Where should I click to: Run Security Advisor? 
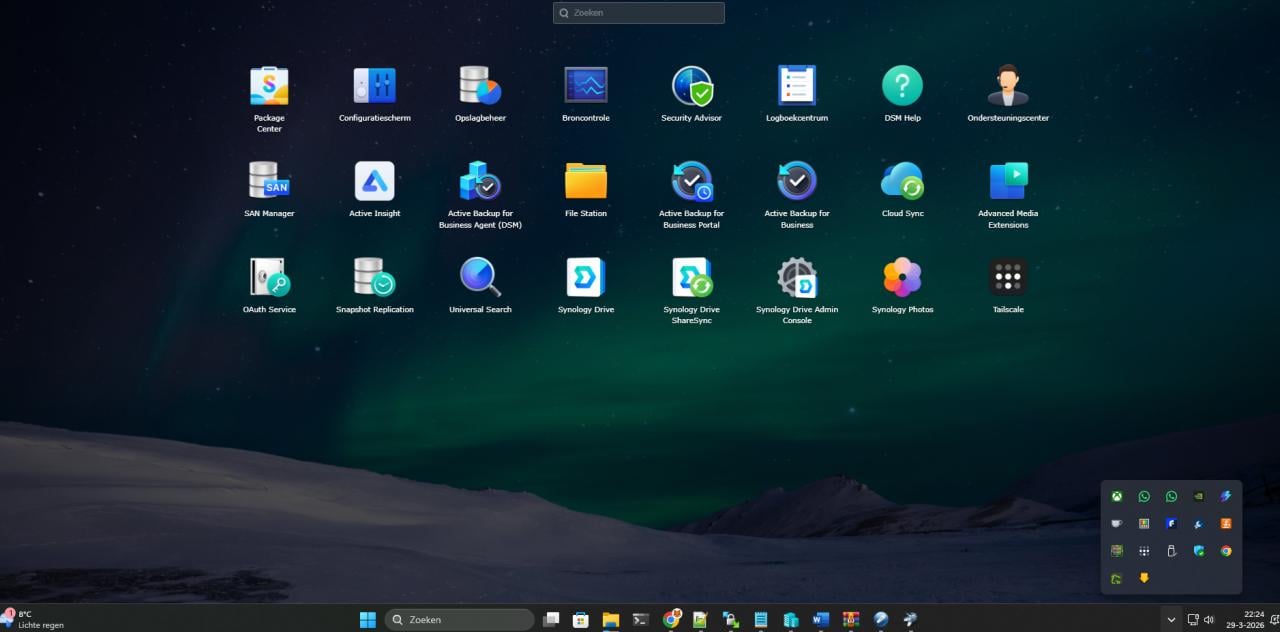pos(691,85)
